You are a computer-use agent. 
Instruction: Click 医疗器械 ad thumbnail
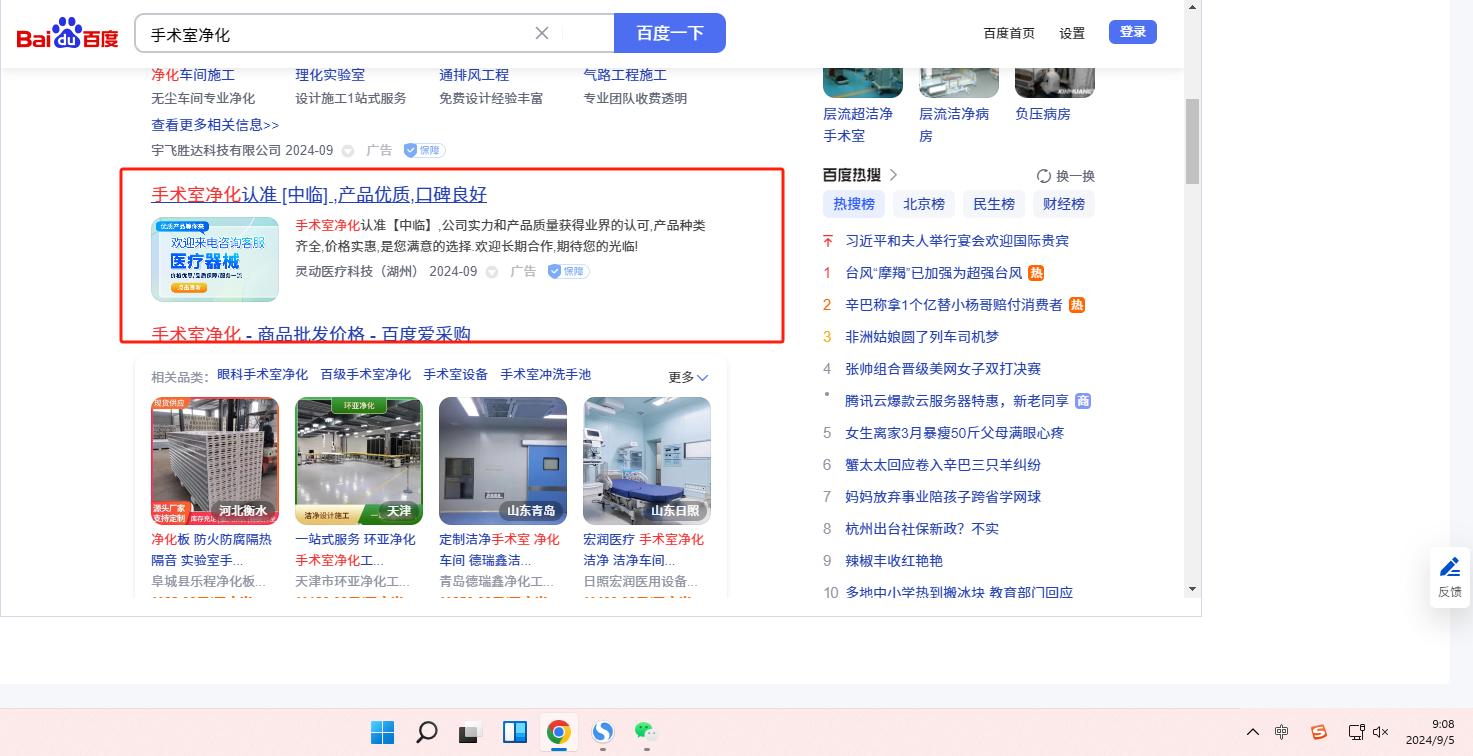tap(215, 259)
